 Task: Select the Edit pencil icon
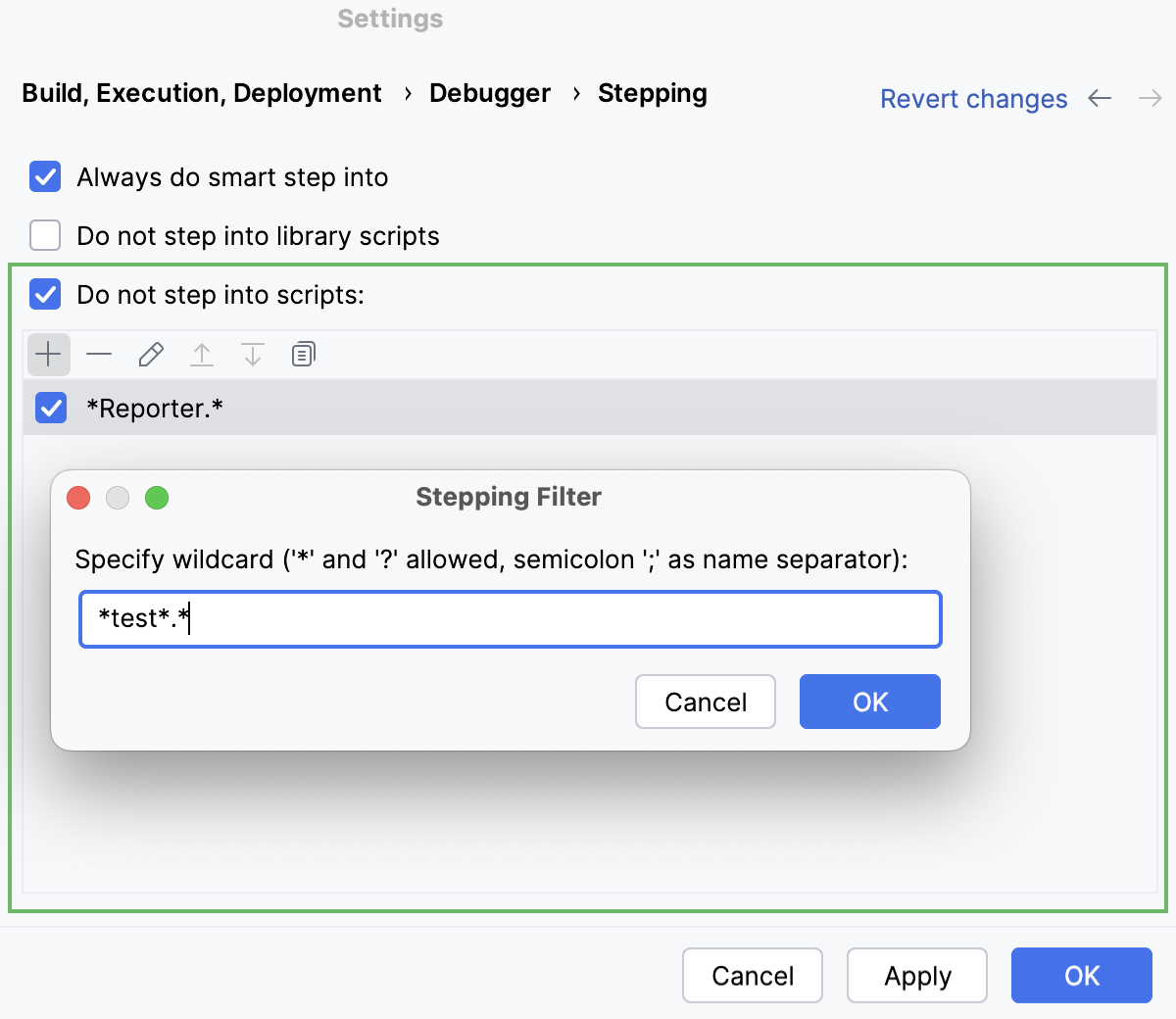[x=150, y=354]
